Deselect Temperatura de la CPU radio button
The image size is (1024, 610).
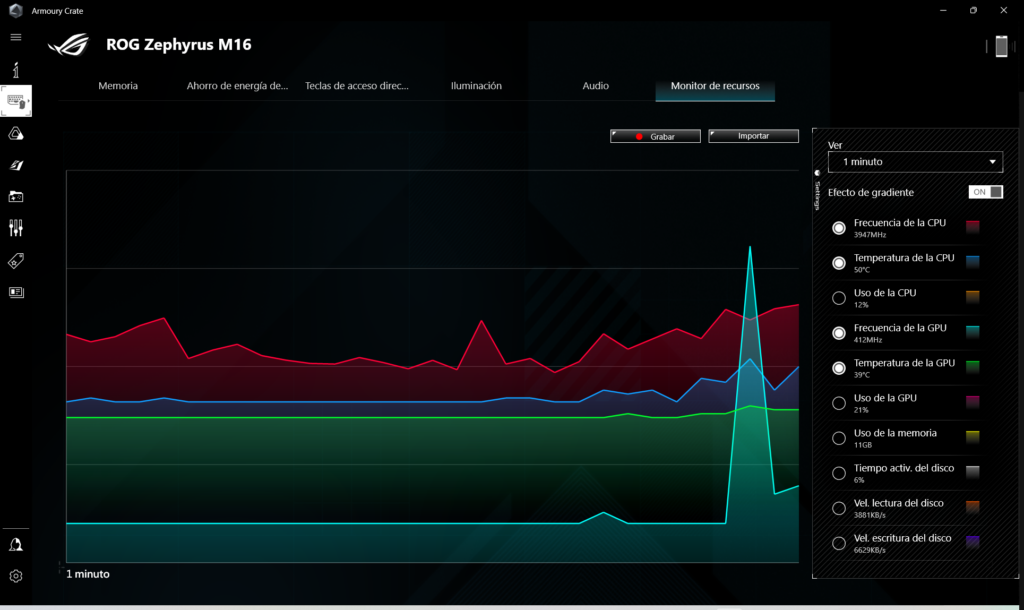point(839,263)
